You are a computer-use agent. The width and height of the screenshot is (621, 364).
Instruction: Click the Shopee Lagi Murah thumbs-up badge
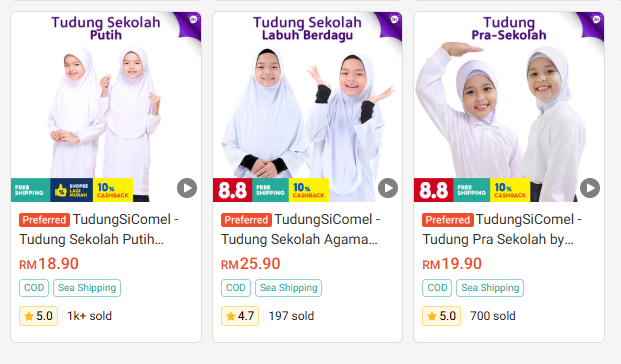pos(72,190)
